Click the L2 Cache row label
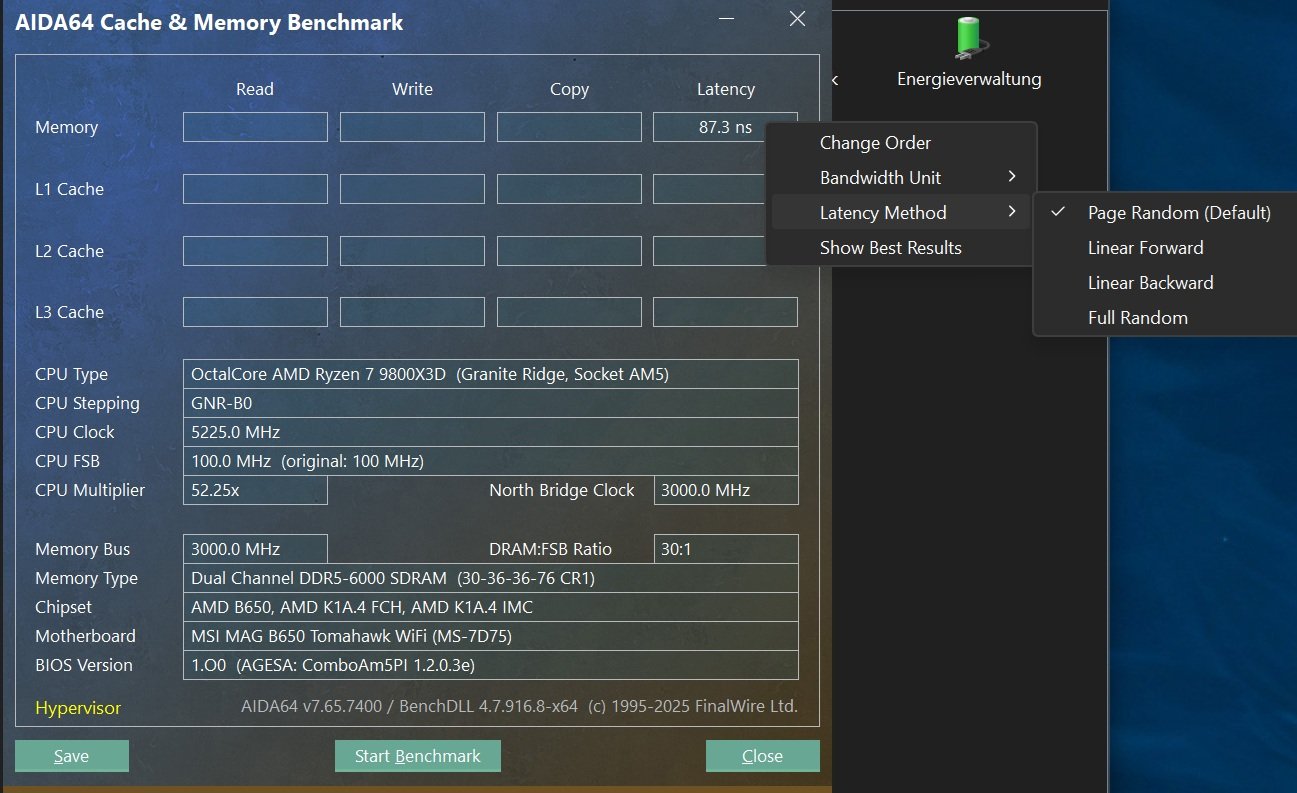Viewport: 1297px width, 793px height. click(69, 251)
